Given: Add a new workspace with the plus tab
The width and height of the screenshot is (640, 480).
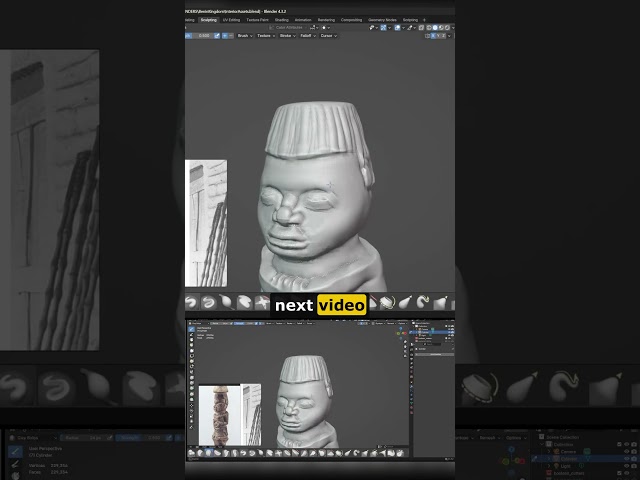Looking at the screenshot, I should (424, 20).
